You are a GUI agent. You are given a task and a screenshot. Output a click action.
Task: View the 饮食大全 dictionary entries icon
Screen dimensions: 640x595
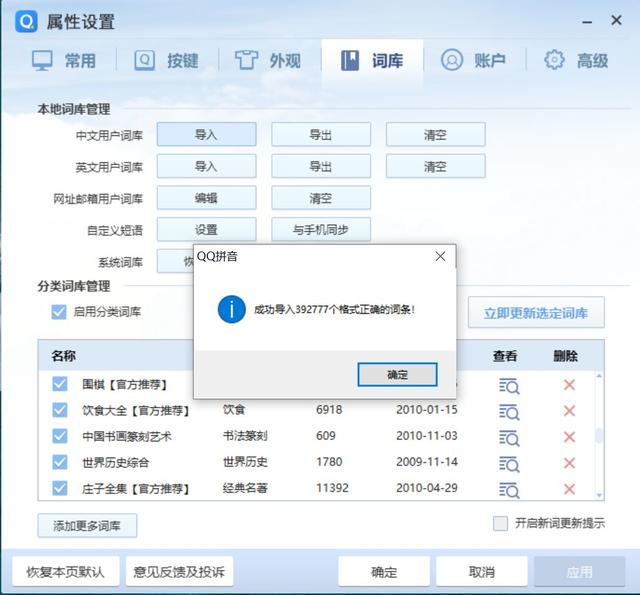coord(509,412)
